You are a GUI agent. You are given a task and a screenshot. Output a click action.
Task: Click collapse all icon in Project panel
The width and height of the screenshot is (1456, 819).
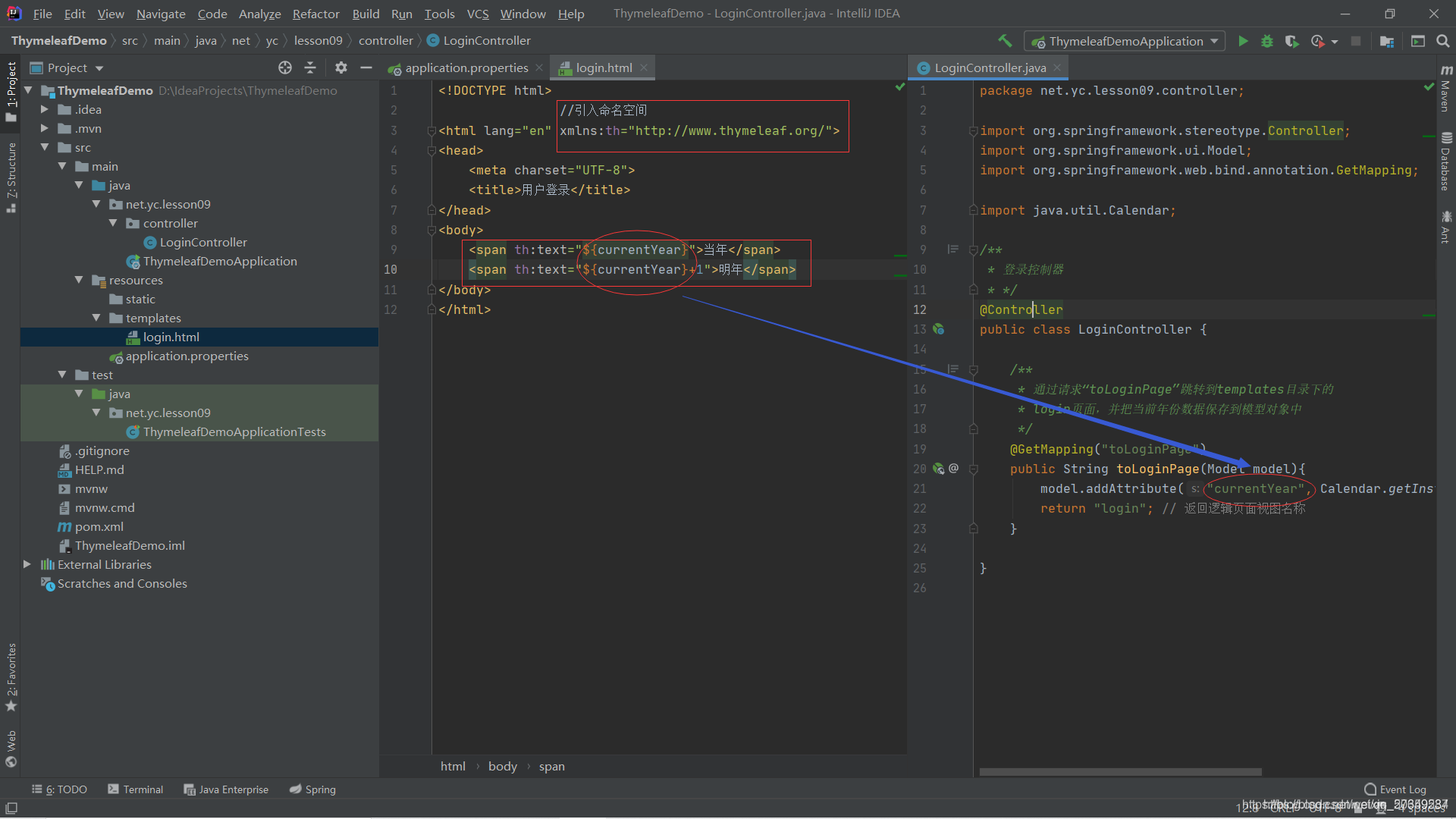pyautogui.click(x=310, y=67)
